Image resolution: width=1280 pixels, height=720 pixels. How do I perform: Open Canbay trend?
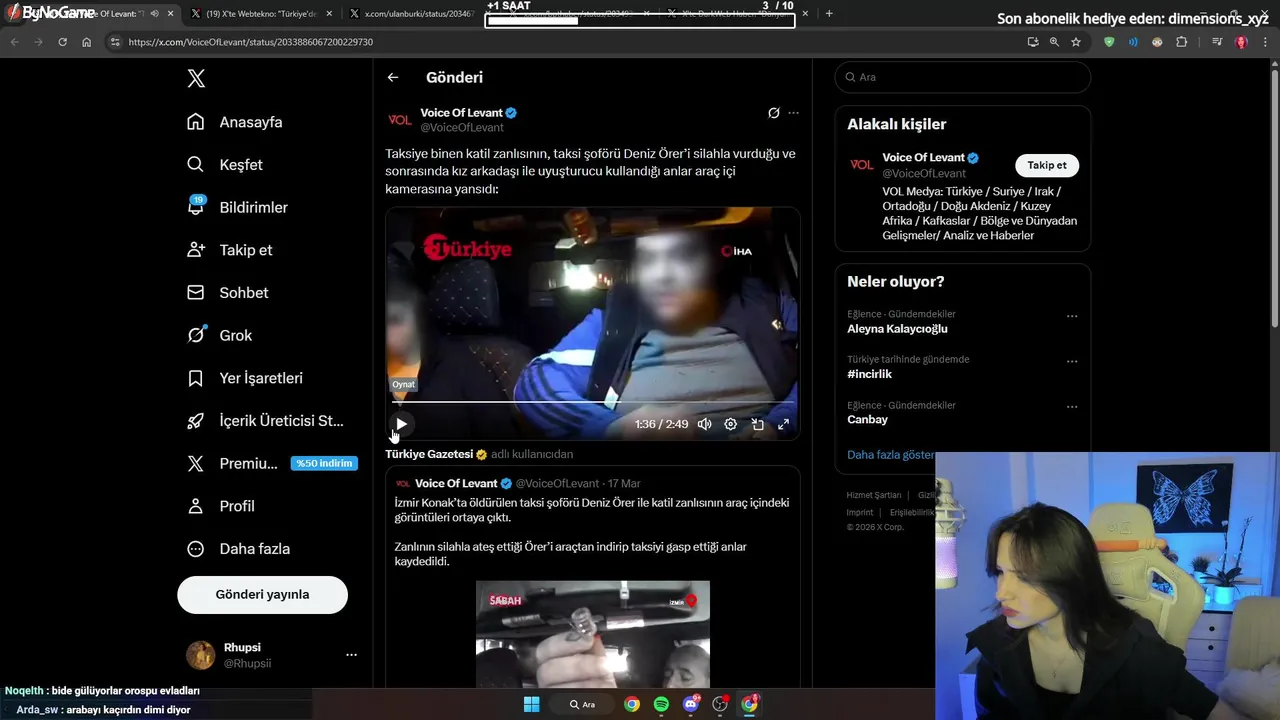(867, 420)
